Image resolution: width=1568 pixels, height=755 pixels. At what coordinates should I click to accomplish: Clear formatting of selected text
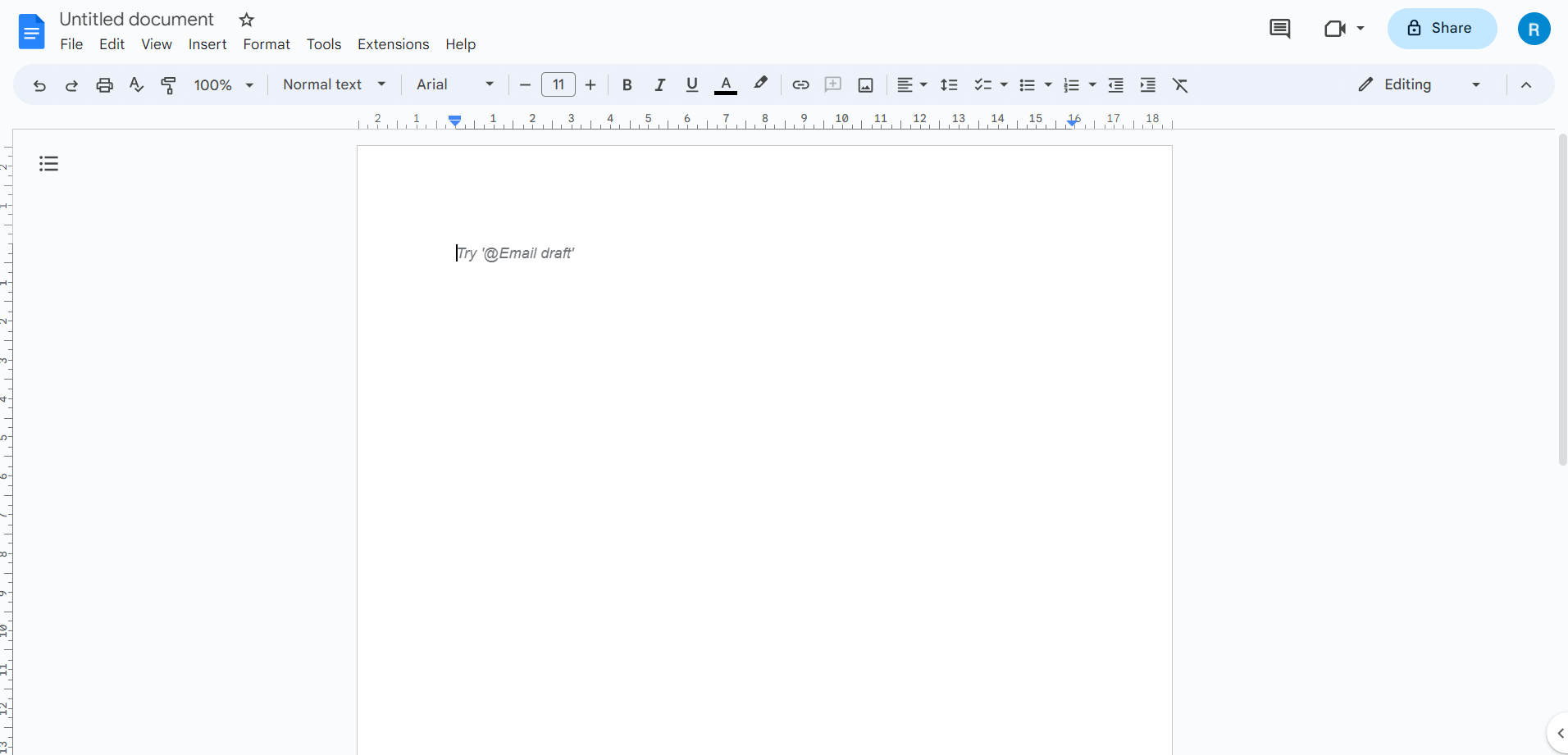pyautogui.click(x=1181, y=84)
